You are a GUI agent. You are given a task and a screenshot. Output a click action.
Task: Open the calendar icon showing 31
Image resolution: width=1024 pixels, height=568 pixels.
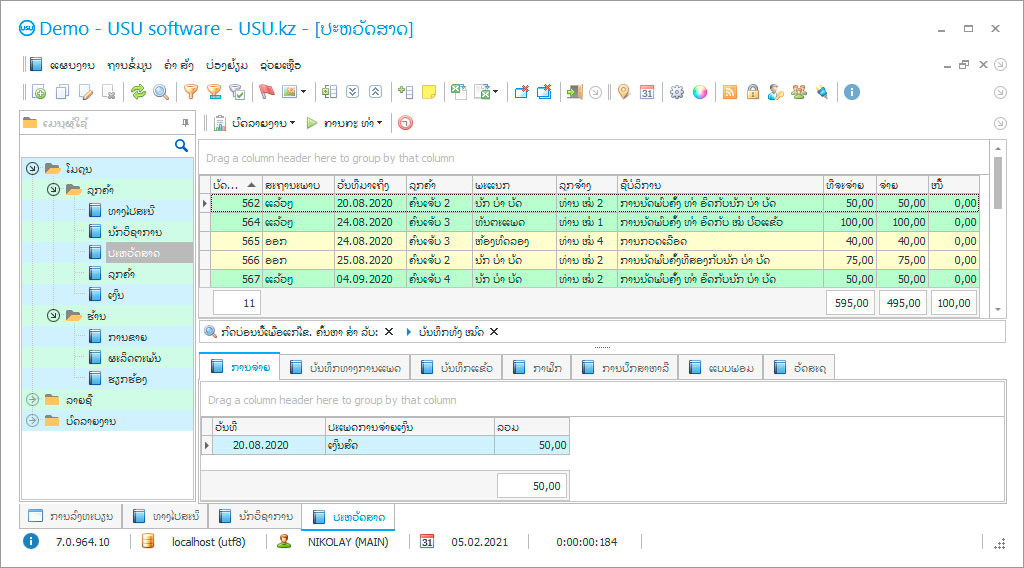(647, 92)
